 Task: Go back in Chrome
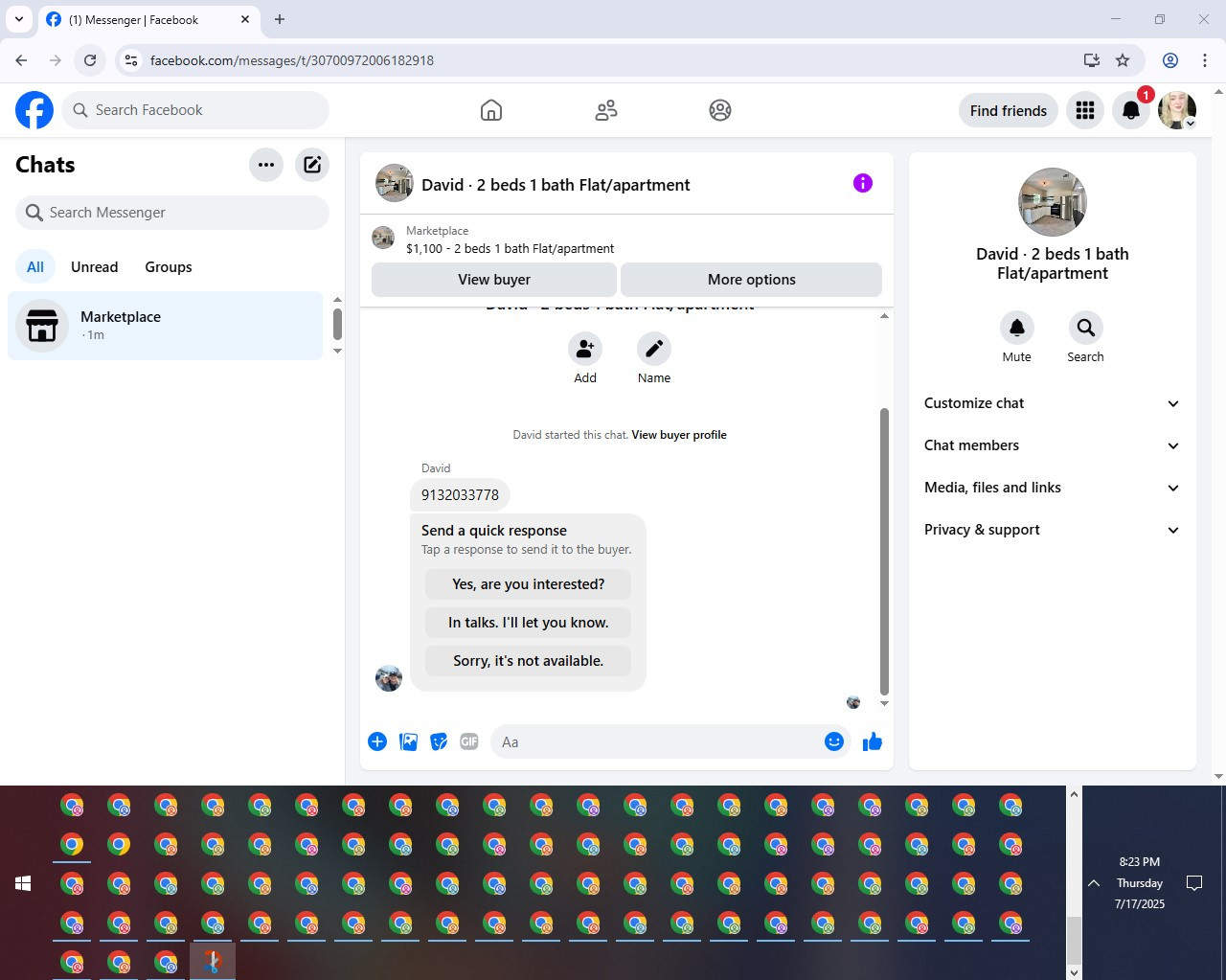21,60
